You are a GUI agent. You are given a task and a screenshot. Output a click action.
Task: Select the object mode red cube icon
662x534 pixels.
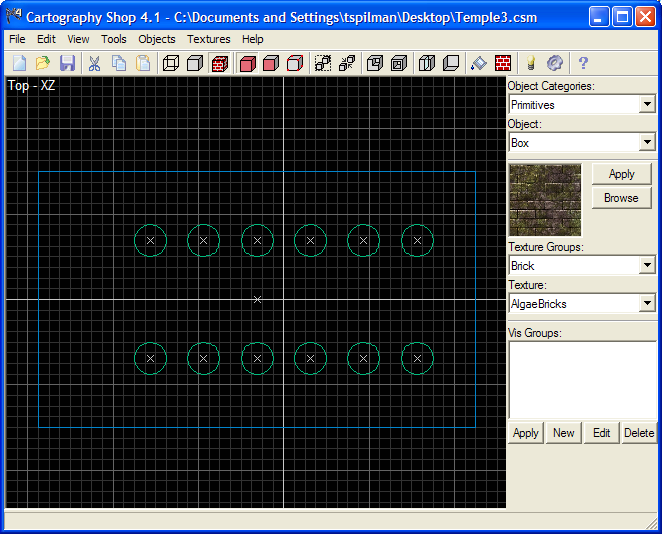(x=247, y=63)
